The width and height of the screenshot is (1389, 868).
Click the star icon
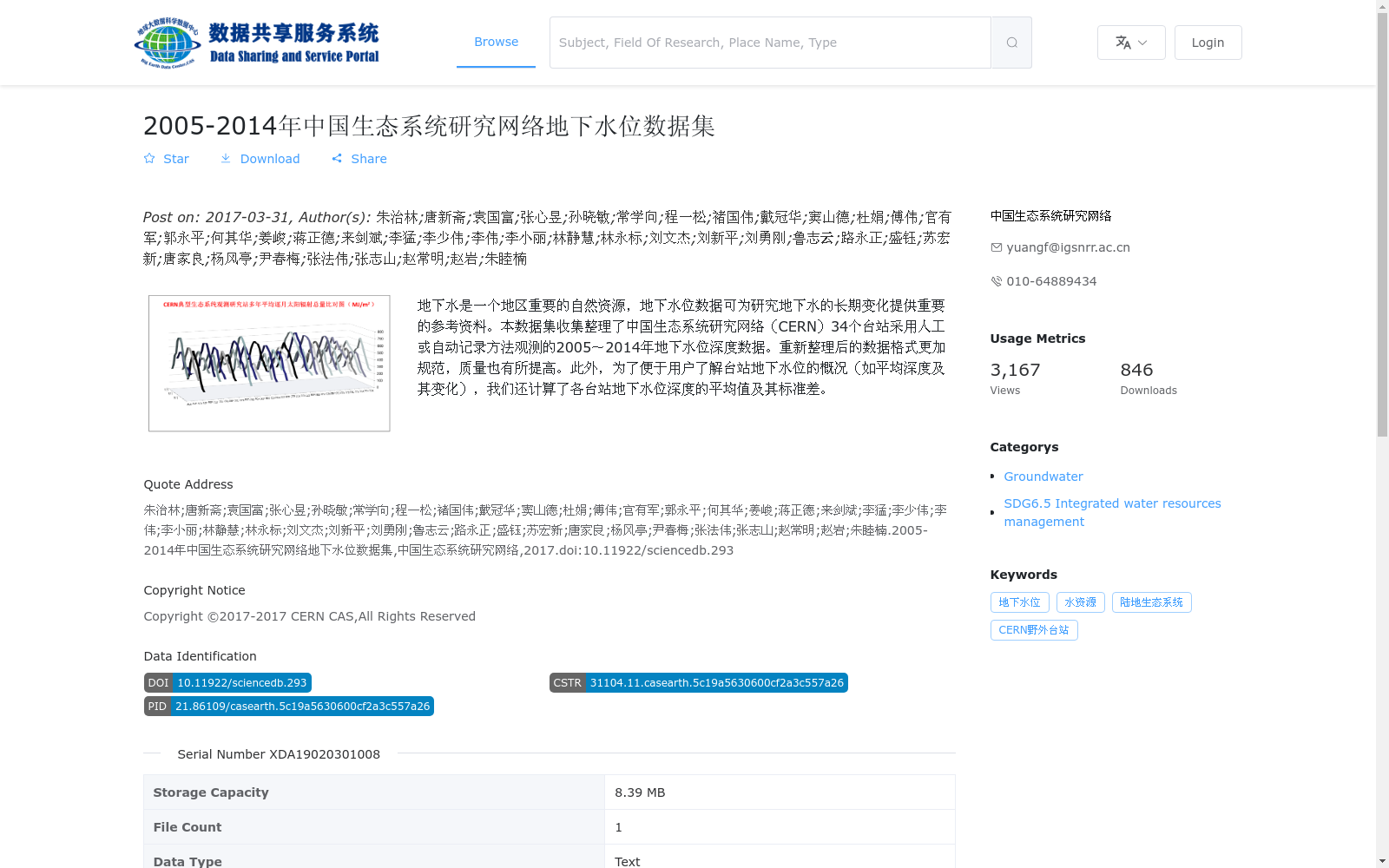click(149, 159)
